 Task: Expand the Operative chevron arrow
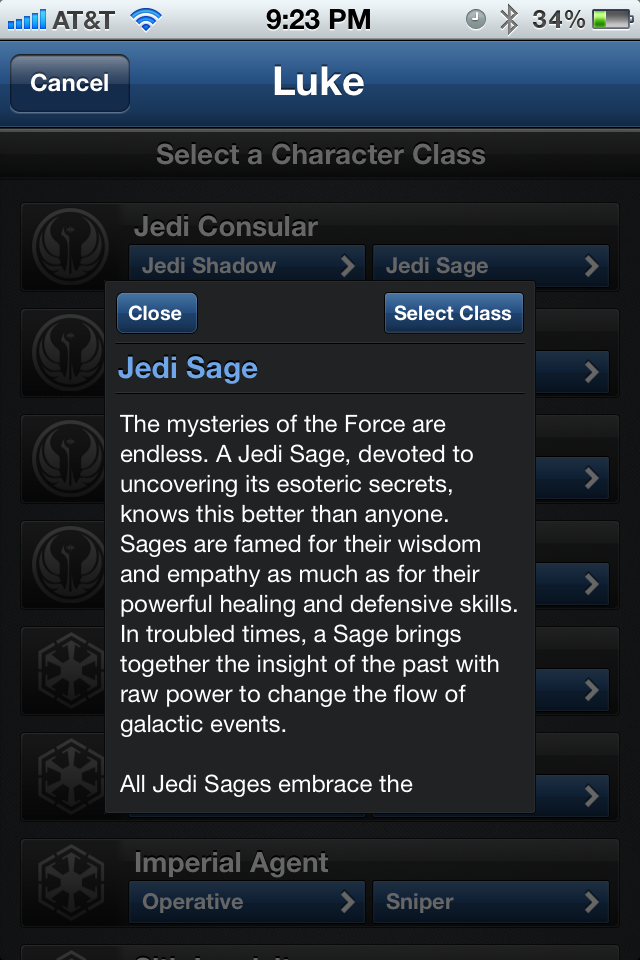[347, 902]
